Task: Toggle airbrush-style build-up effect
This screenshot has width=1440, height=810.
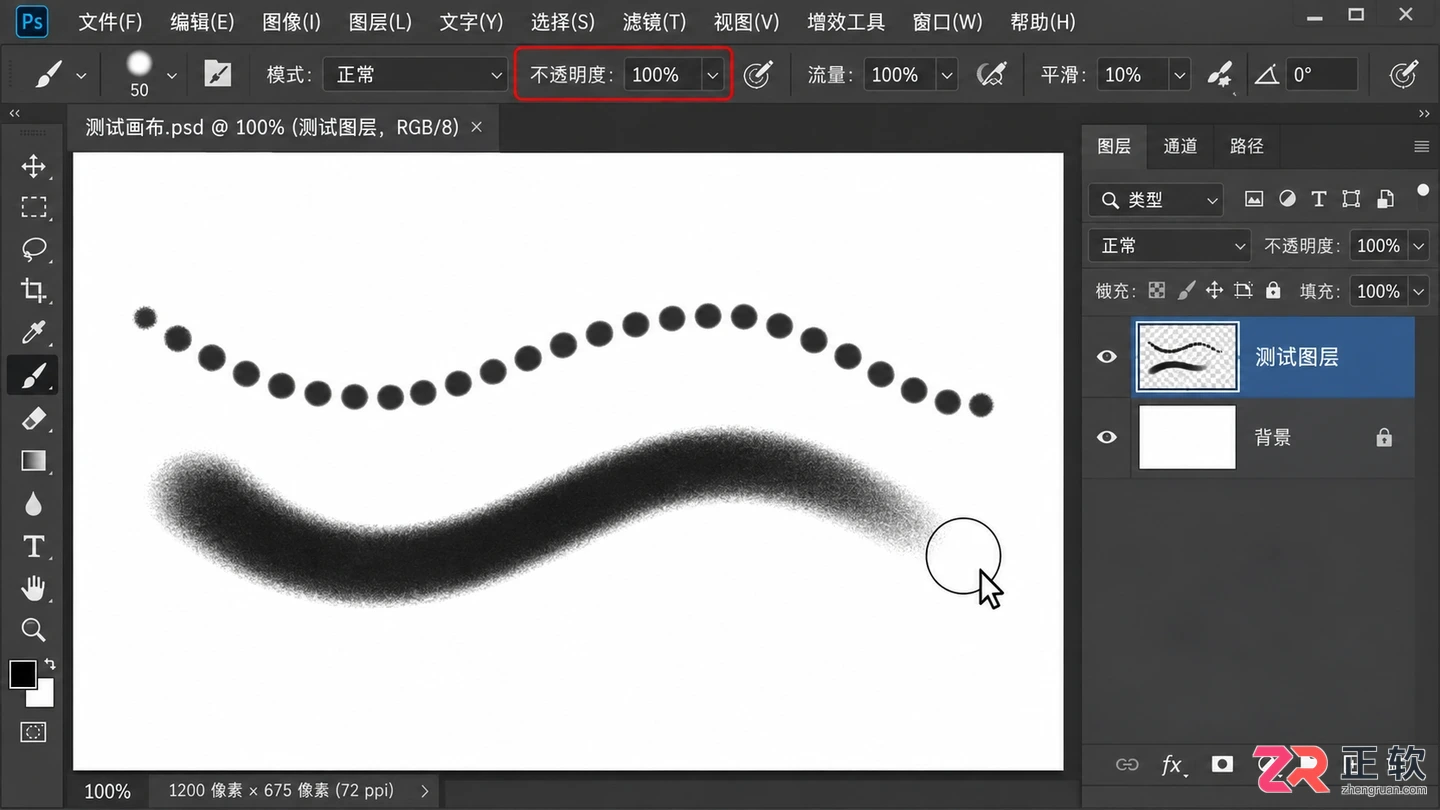Action: 991,74
